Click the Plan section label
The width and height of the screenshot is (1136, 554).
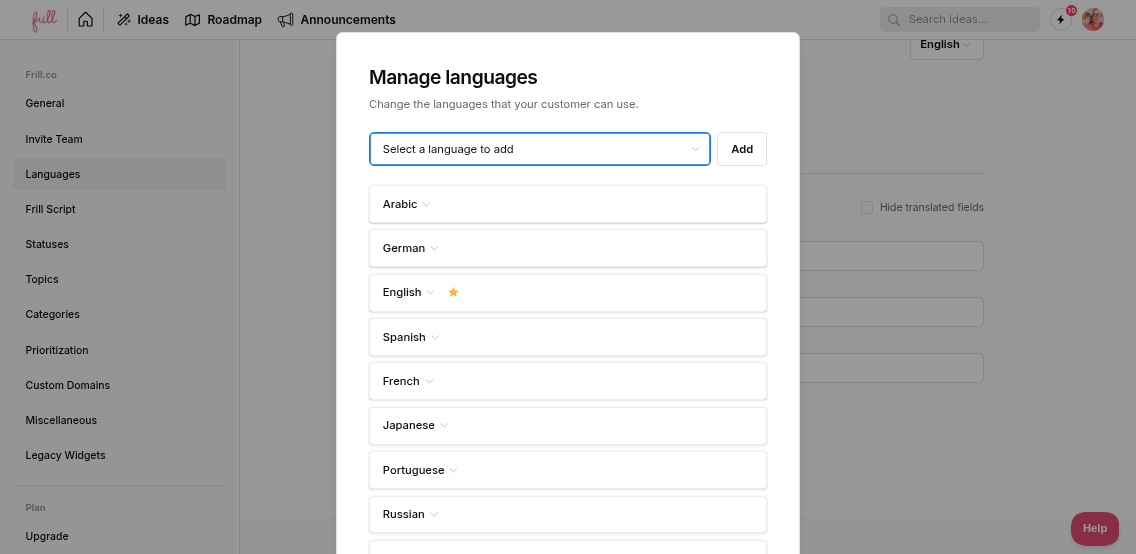click(36, 508)
